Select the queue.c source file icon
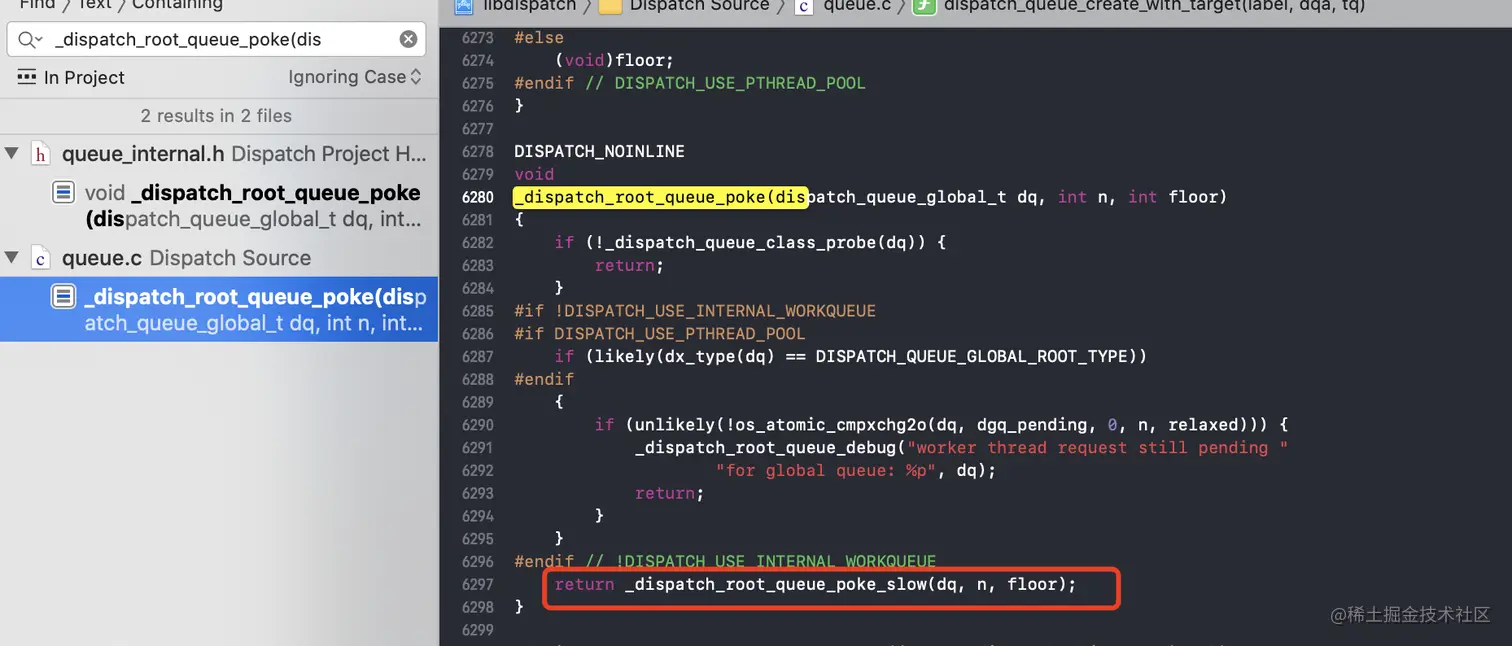This screenshot has width=1512, height=646. (41, 258)
